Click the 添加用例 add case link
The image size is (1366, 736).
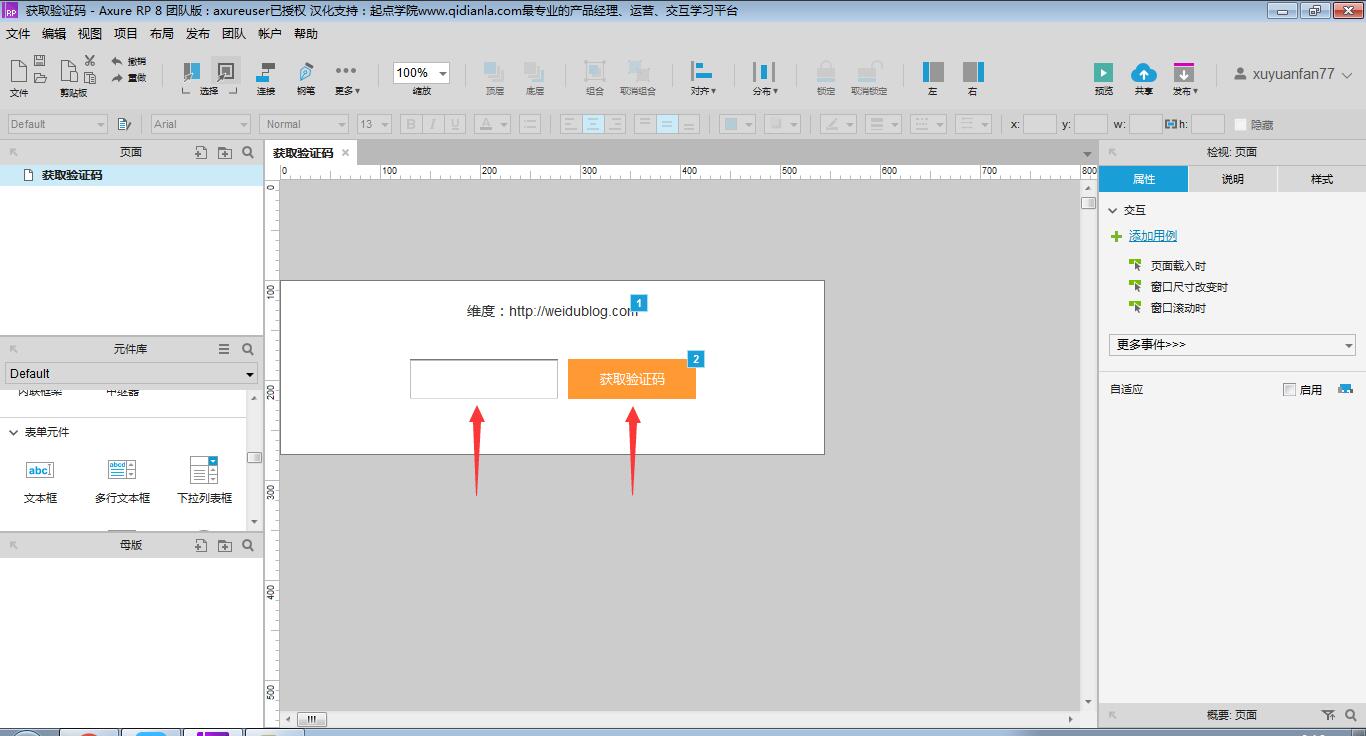(1153, 236)
